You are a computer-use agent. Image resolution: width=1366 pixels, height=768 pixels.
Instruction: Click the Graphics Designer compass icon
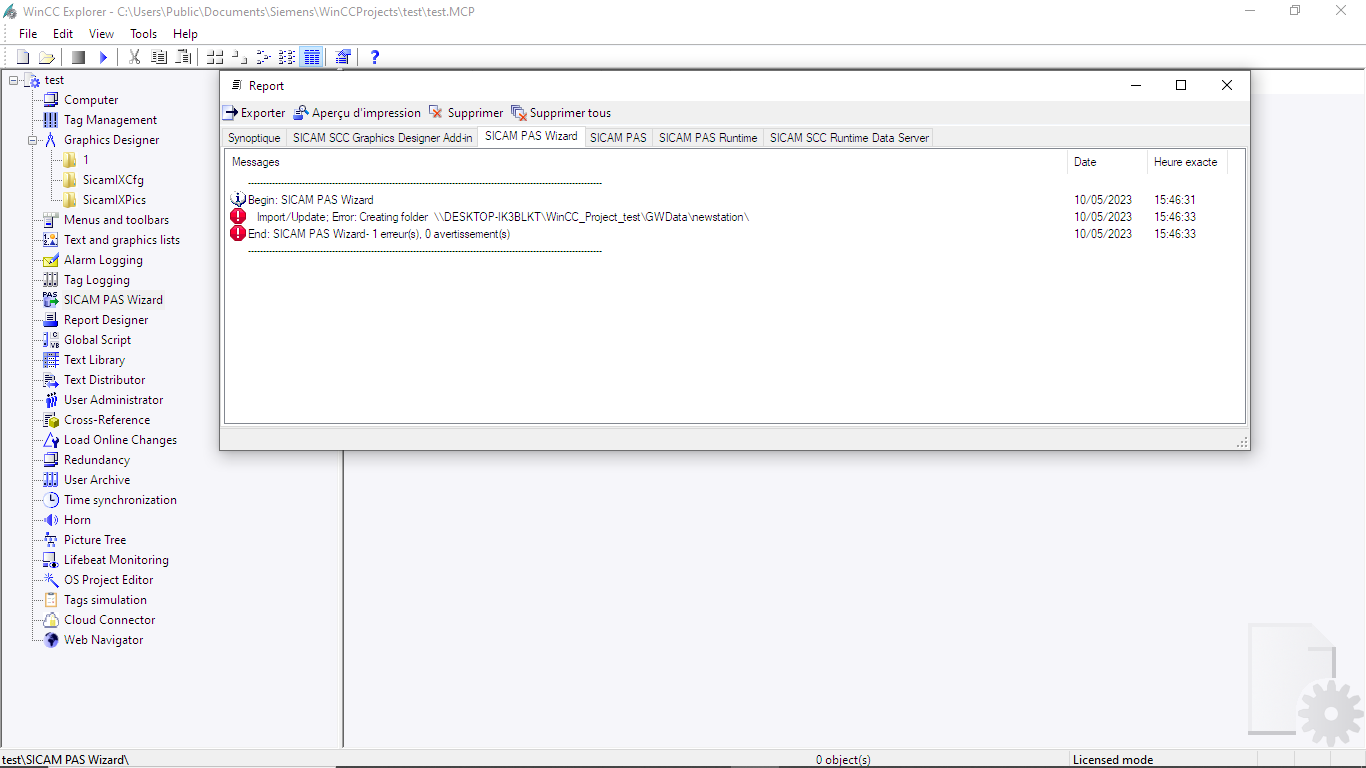pos(51,140)
